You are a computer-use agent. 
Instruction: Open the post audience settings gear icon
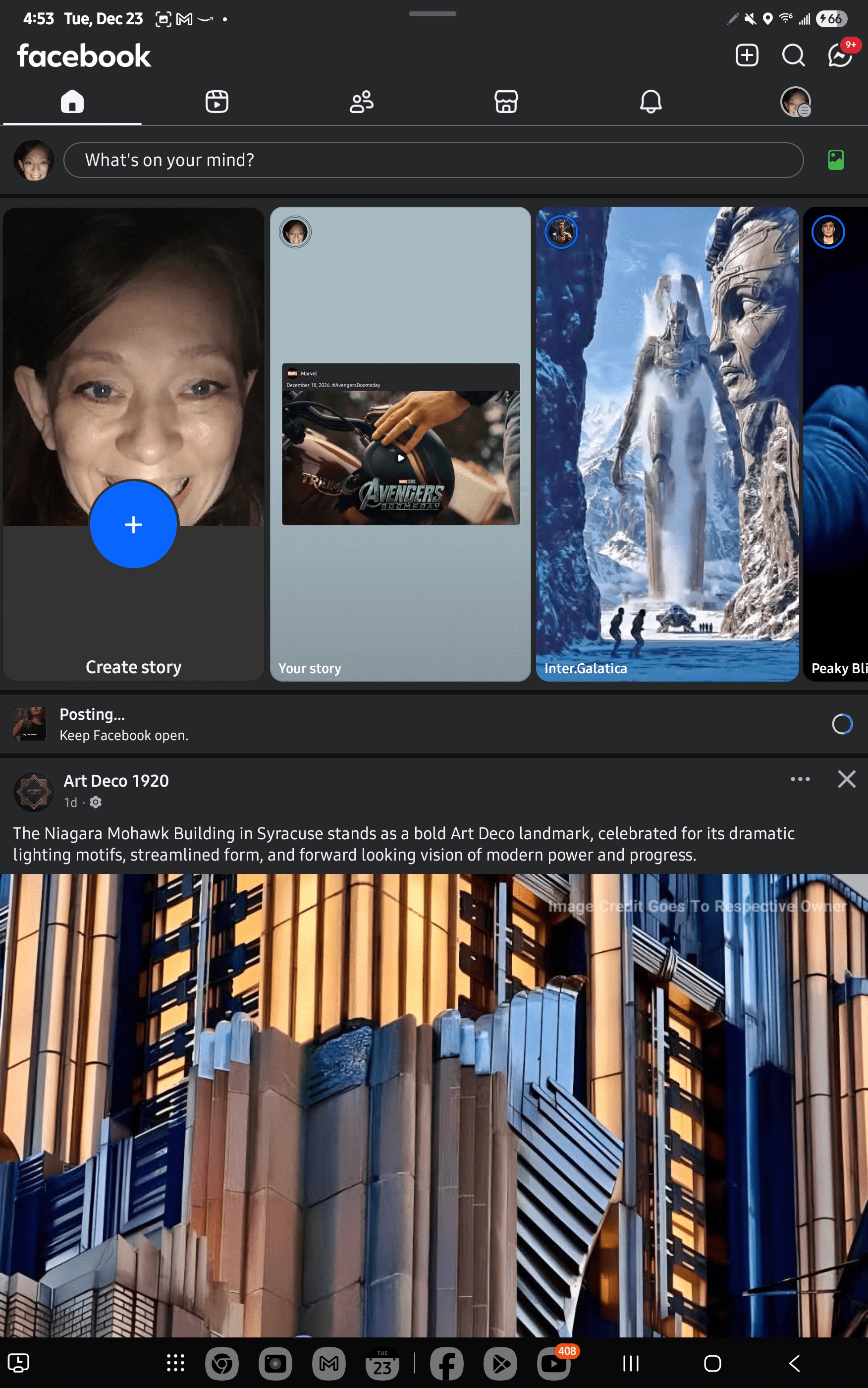tap(96, 802)
